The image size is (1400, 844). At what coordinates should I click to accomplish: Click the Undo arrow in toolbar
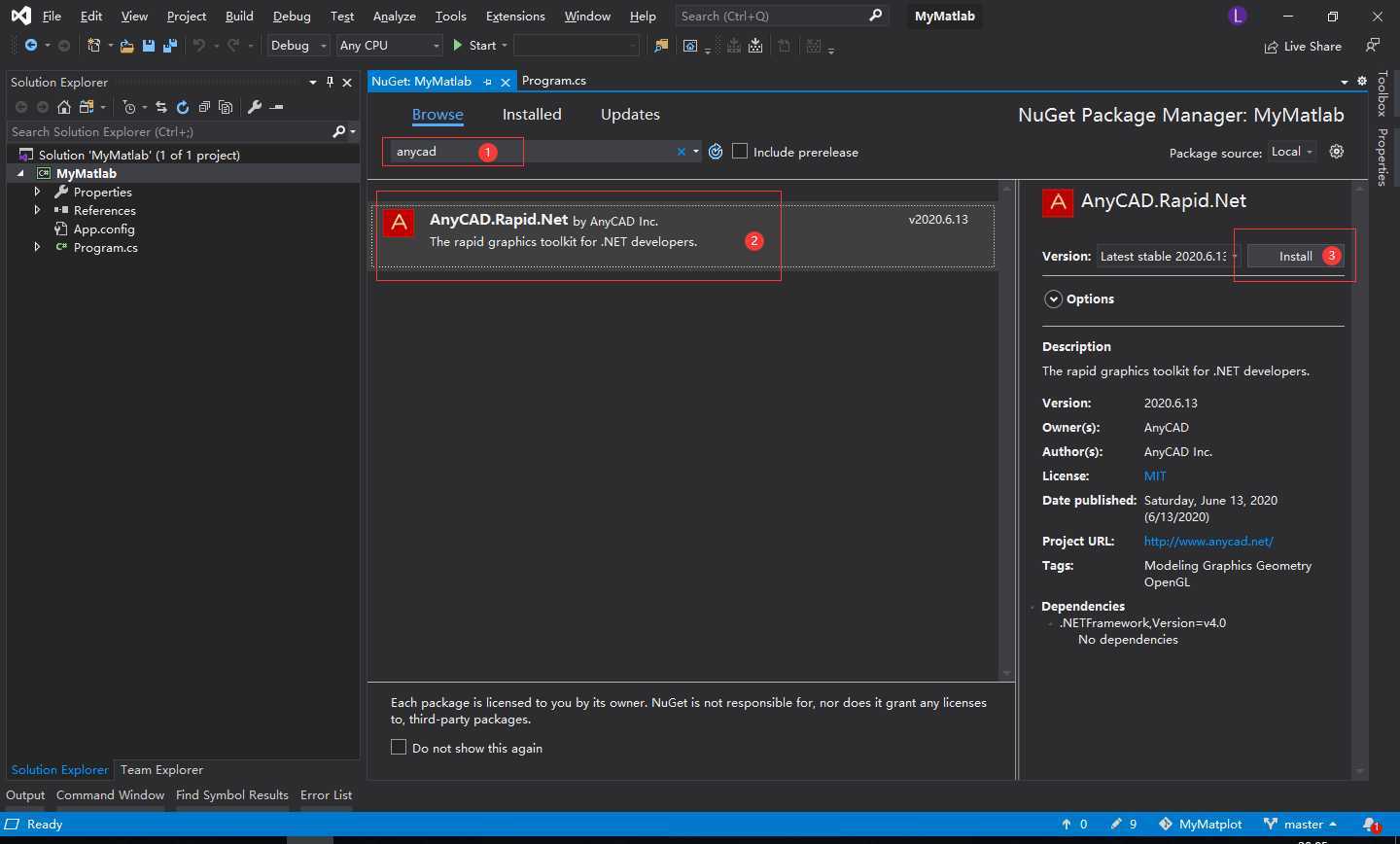click(x=199, y=46)
